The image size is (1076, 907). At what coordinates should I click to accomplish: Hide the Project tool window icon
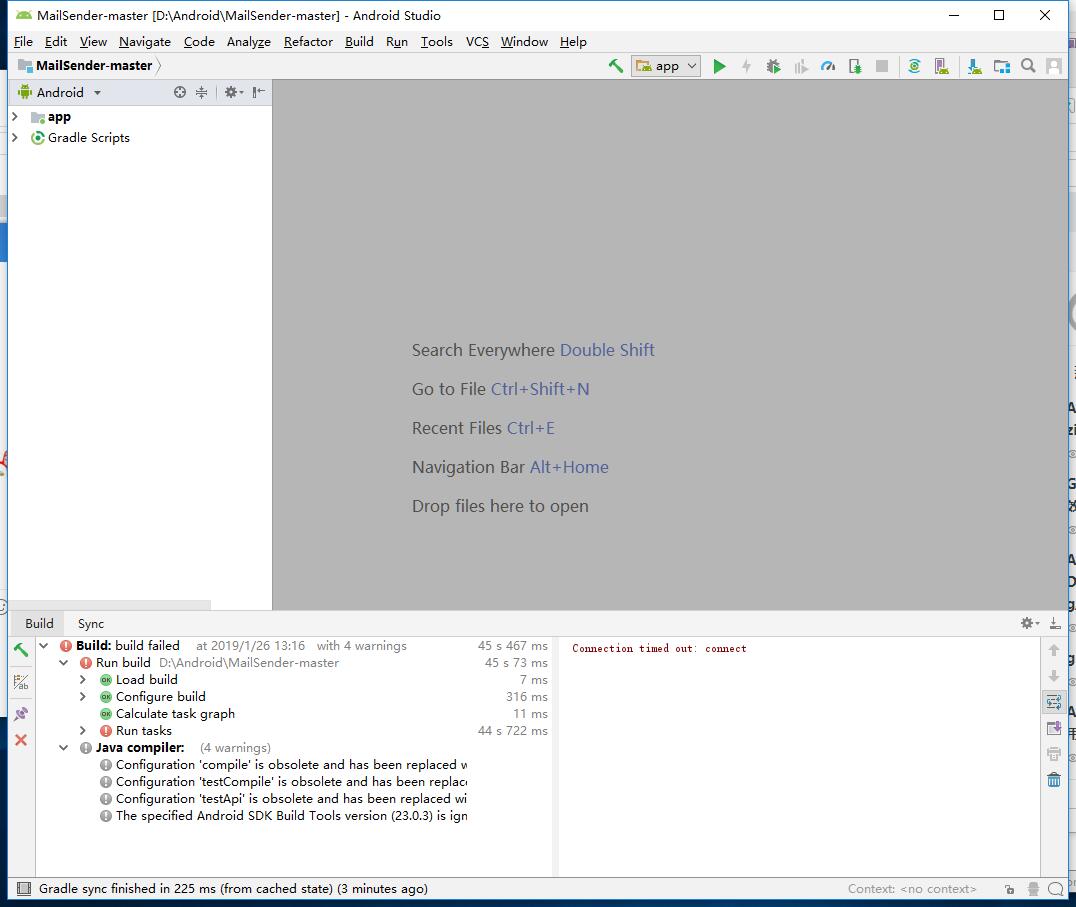259,92
